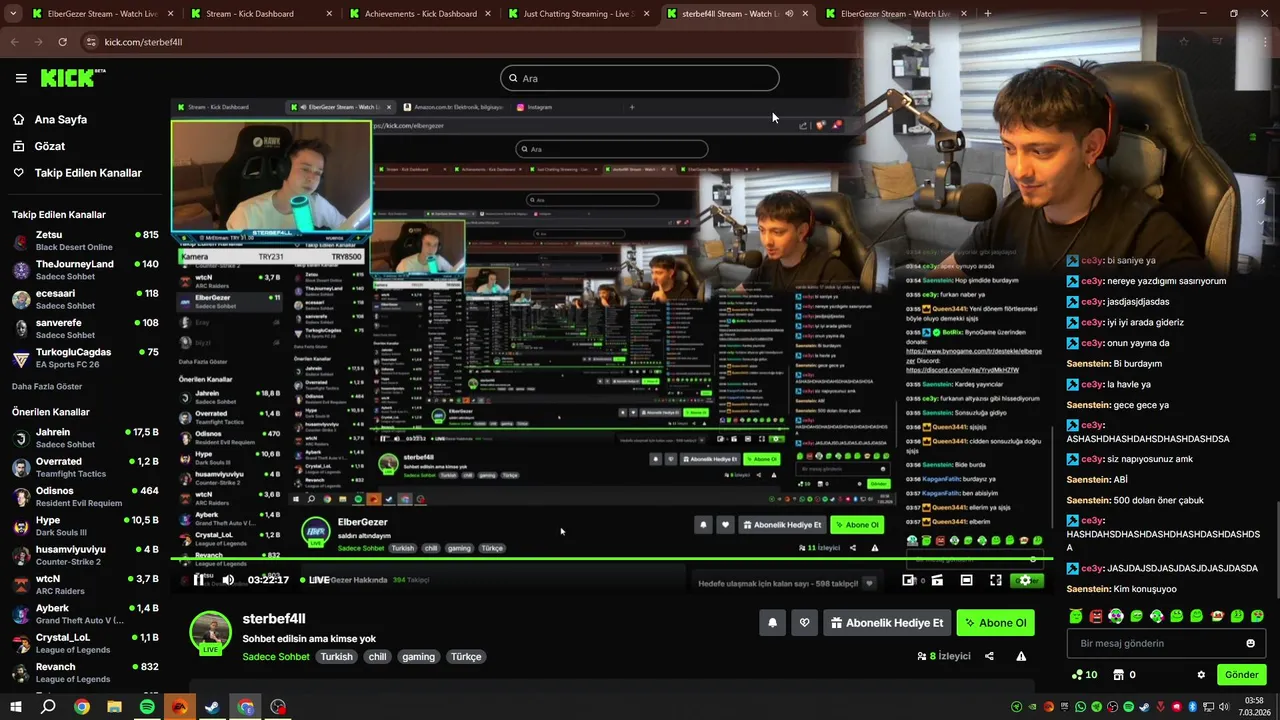Focus the Ara search field
The image size is (1280, 720).
point(639,78)
